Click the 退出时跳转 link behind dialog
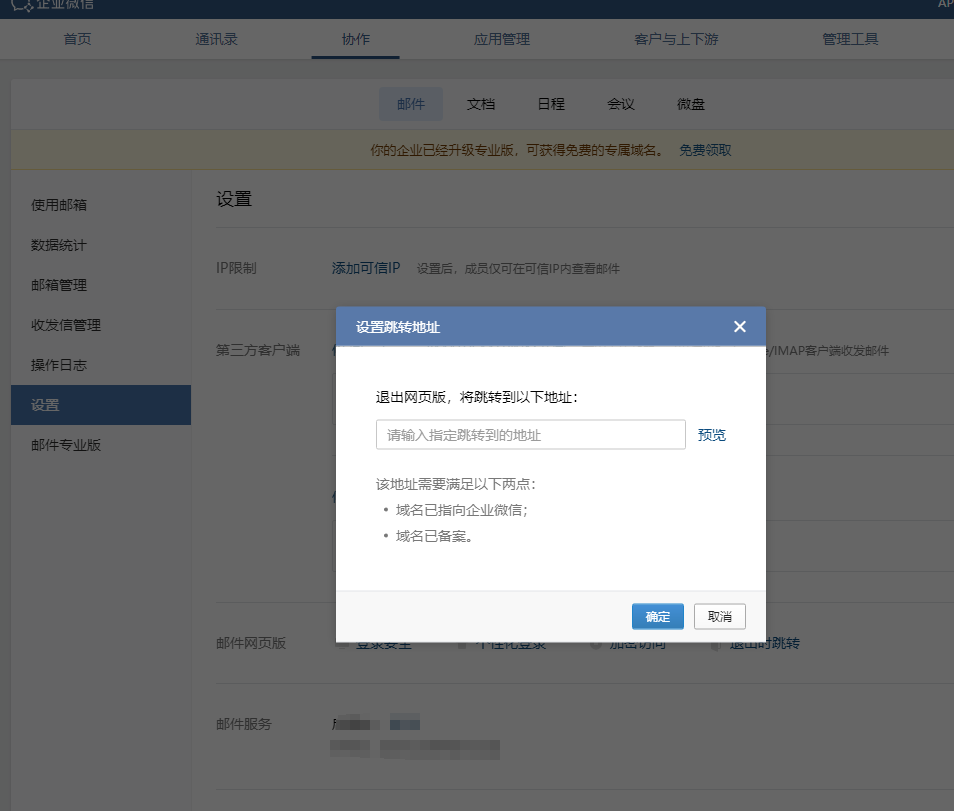 tap(765, 645)
